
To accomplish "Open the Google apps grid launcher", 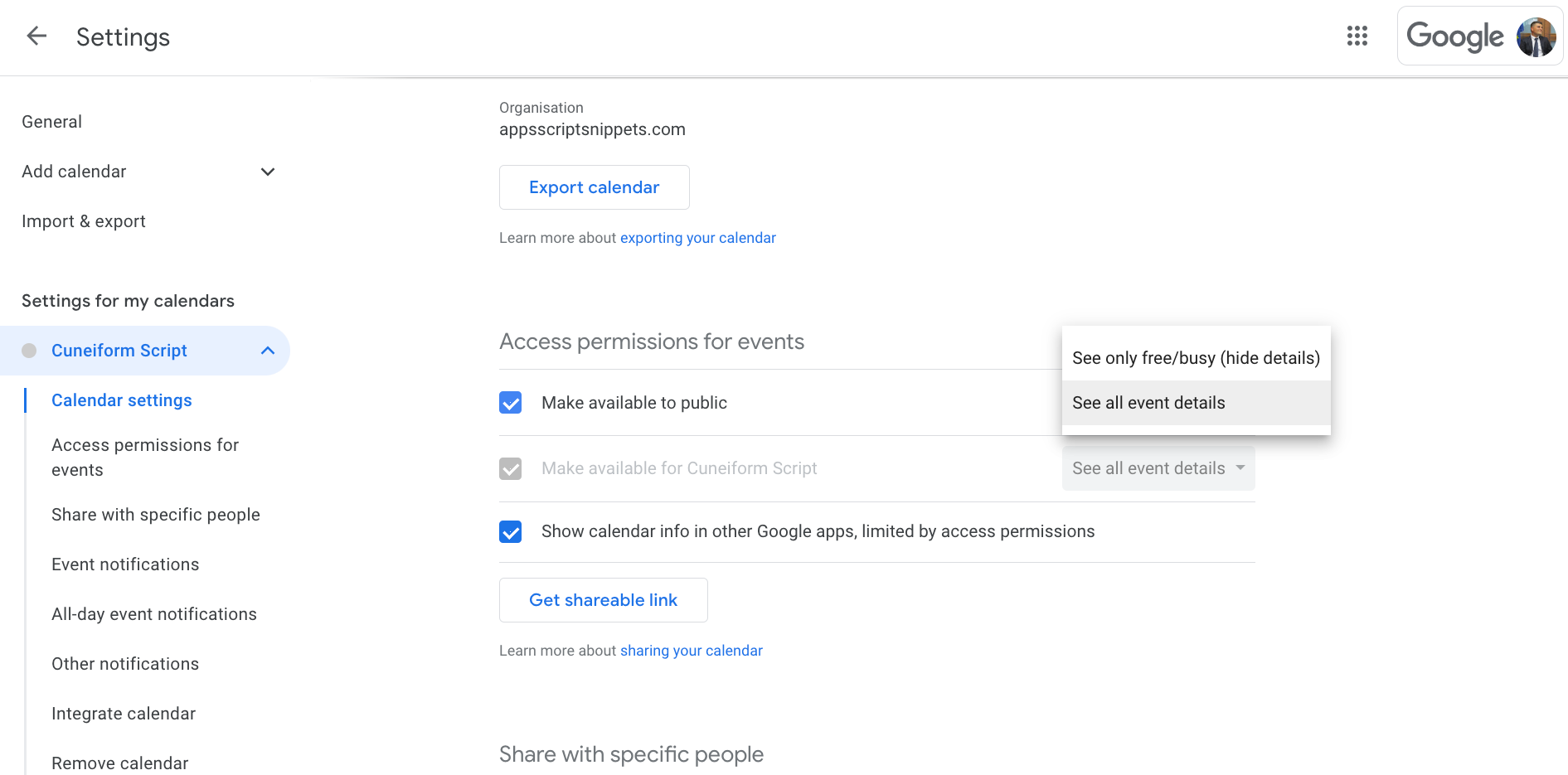I will (1357, 36).
